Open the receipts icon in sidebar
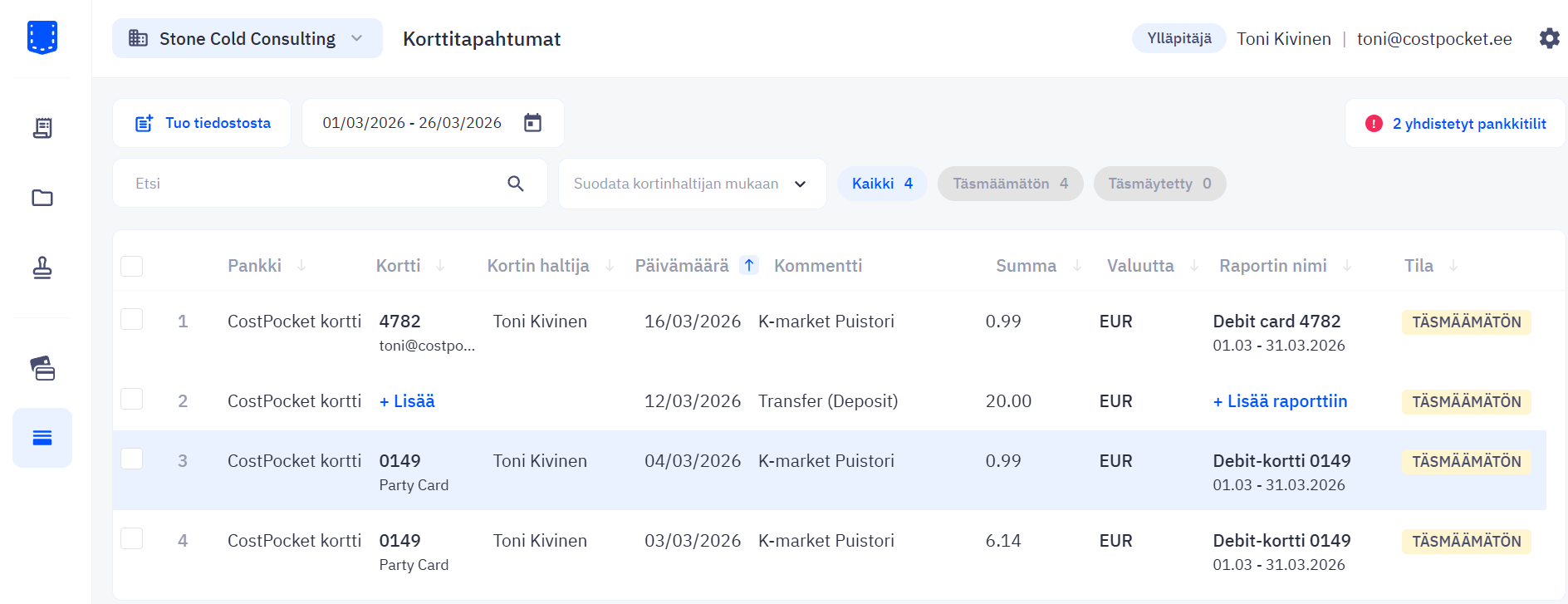1568x604 pixels. pos(42,128)
